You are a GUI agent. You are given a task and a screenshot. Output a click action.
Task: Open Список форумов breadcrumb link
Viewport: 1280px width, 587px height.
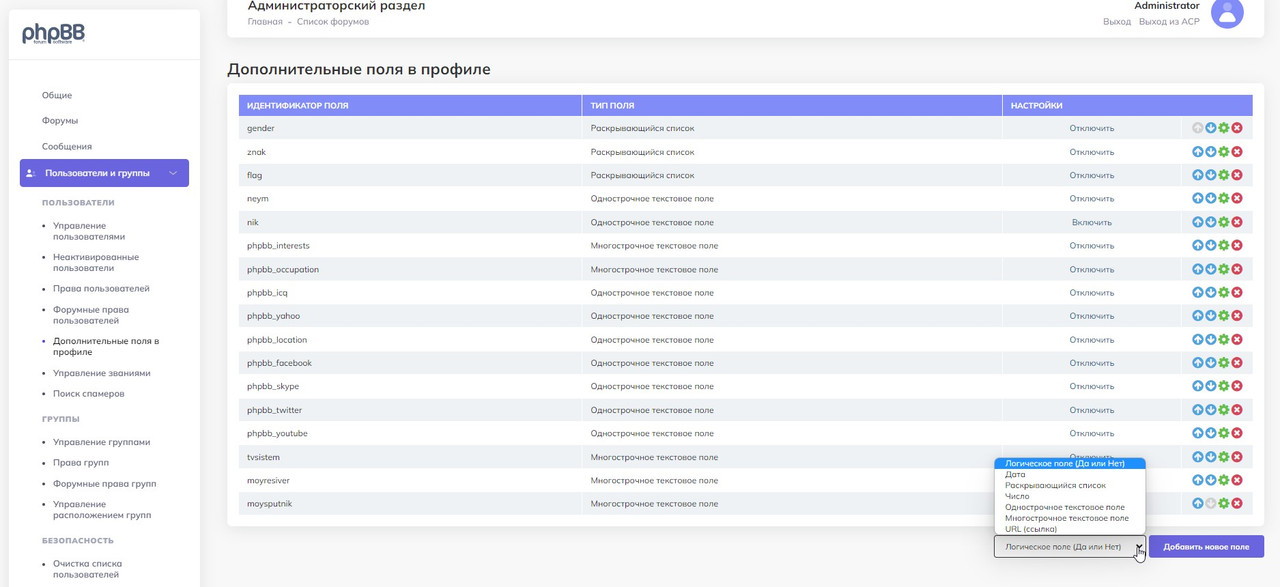(x=333, y=21)
